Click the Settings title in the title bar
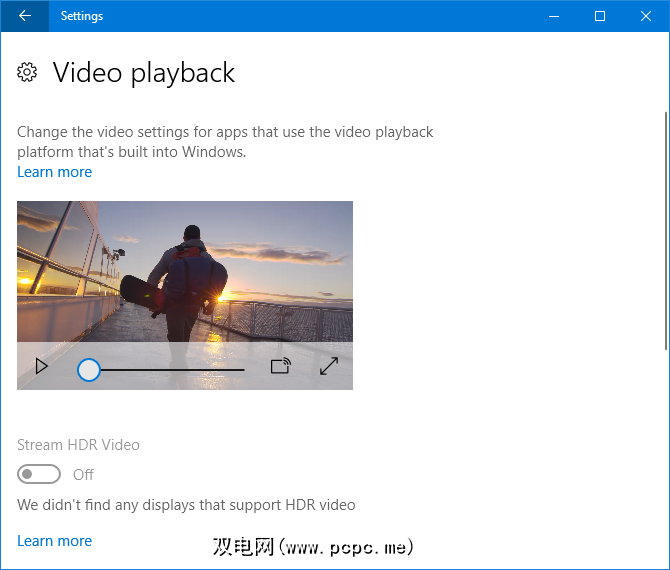670x570 pixels. click(81, 16)
